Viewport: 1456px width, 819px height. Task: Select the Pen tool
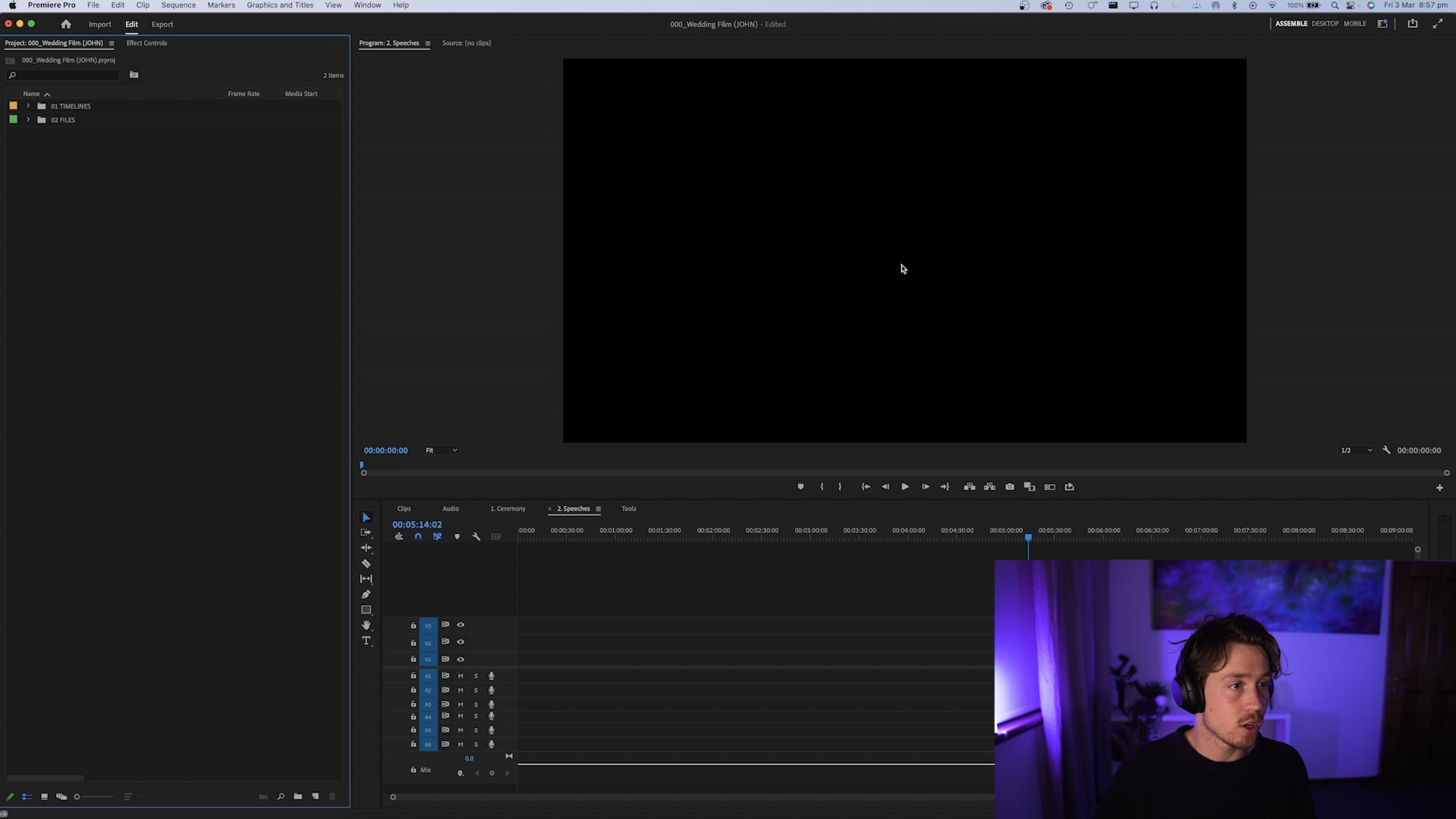(366, 595)
